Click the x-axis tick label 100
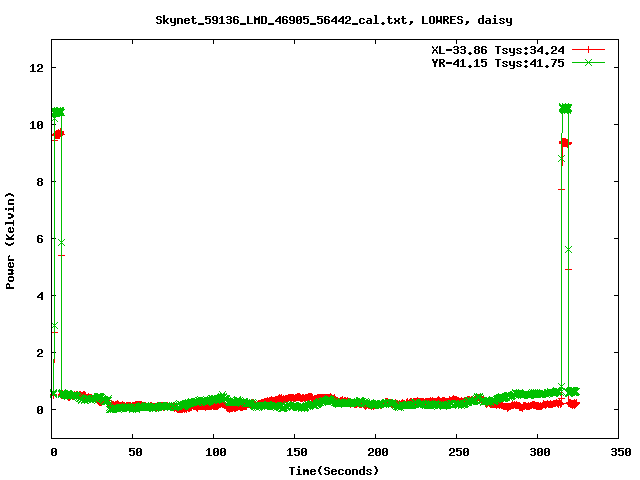Screen dimensions: 640x480 pos(216,452)
